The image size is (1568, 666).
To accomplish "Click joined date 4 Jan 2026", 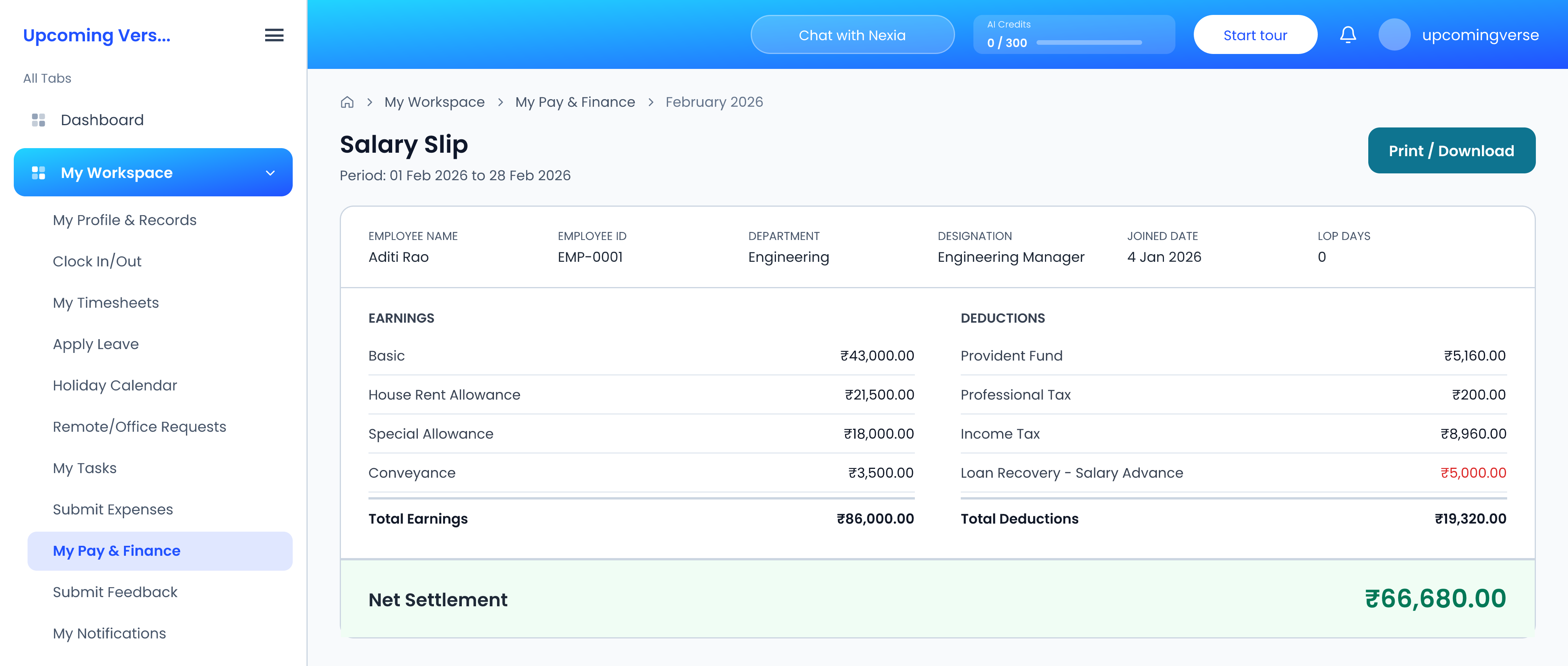I will pos(1164,257).
